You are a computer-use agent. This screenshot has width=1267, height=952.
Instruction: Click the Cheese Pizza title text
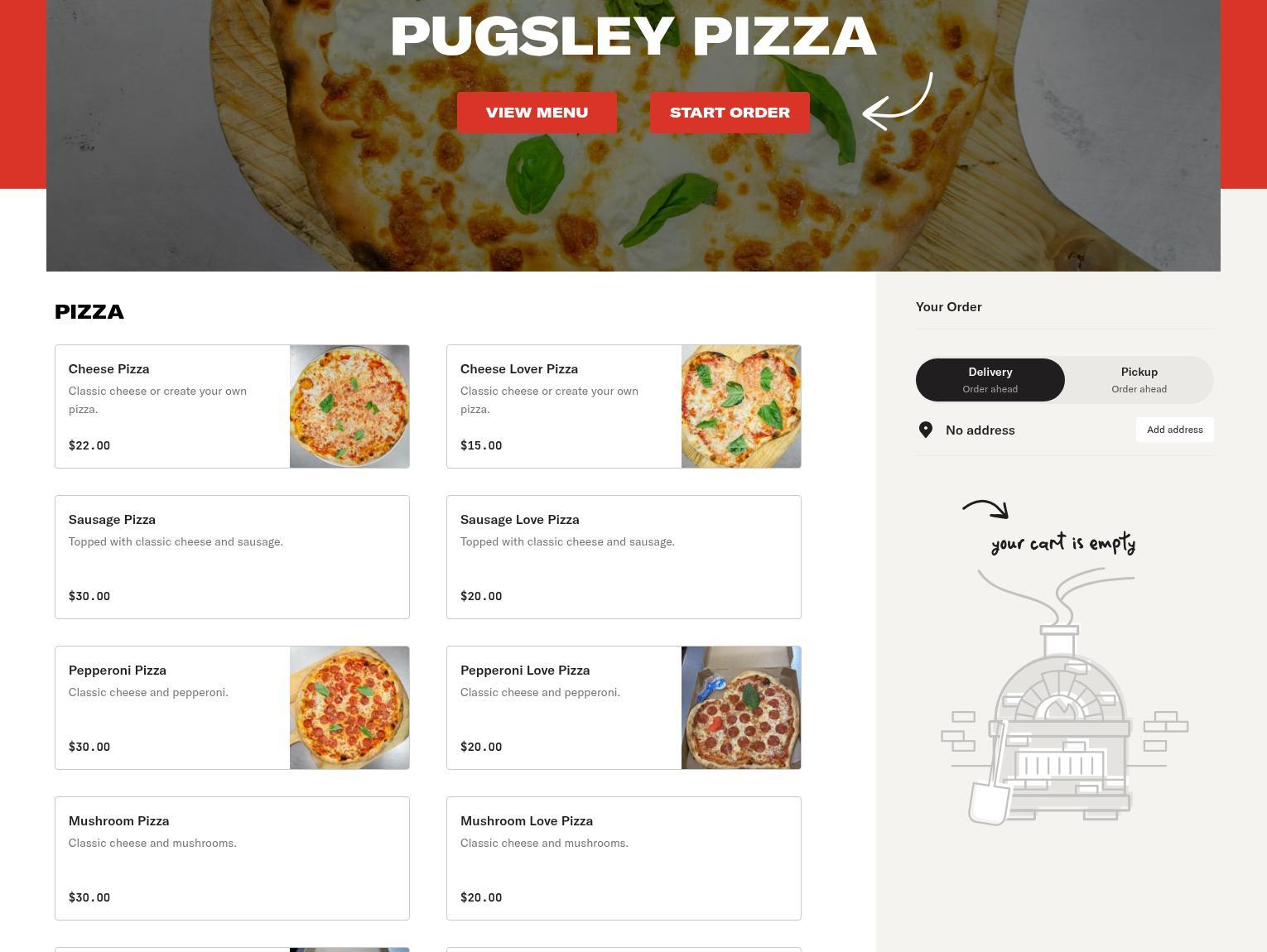(x=108, y=369)
